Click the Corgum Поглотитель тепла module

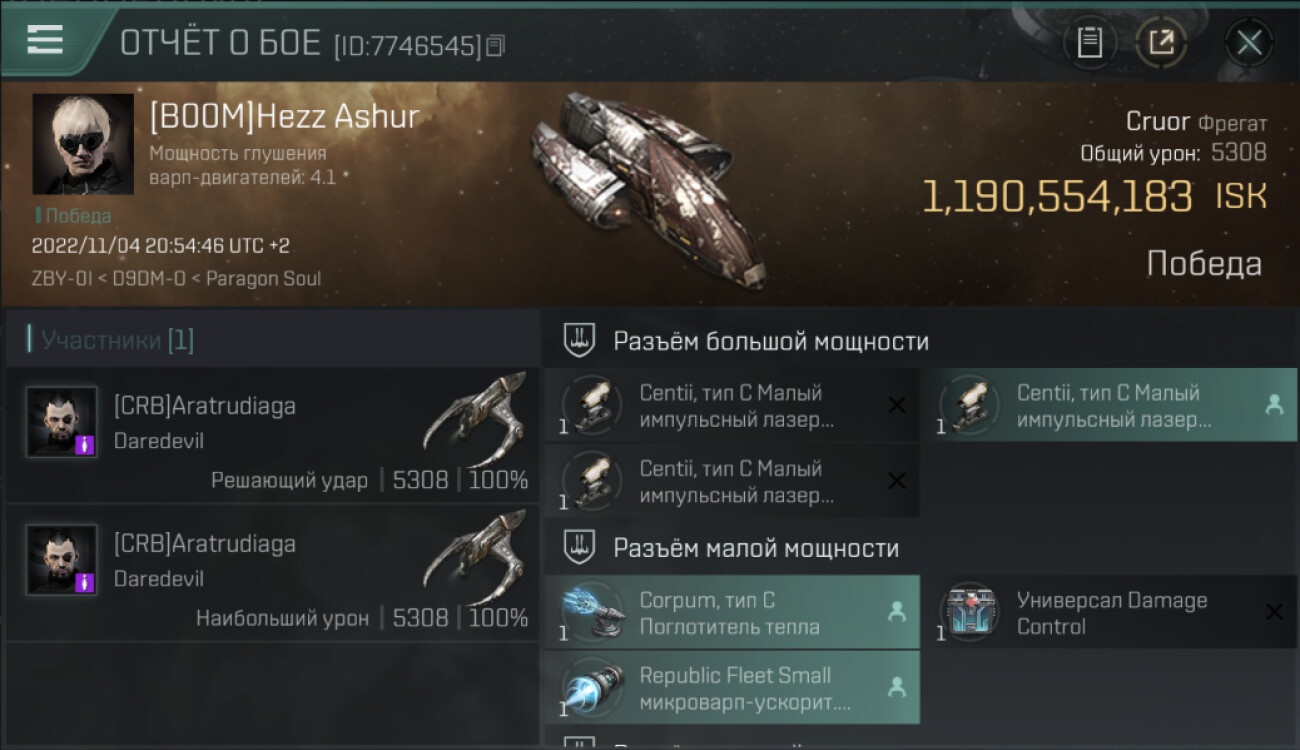732,612
